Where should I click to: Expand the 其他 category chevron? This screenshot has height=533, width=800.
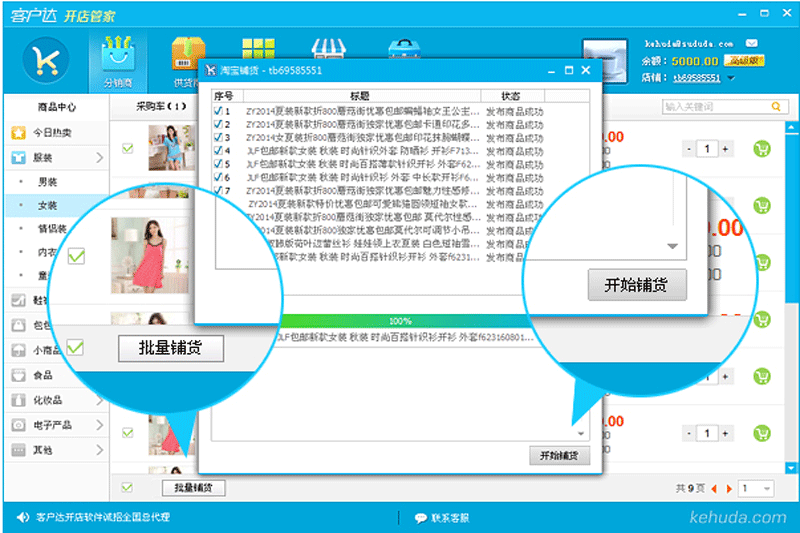click(99, 450)
